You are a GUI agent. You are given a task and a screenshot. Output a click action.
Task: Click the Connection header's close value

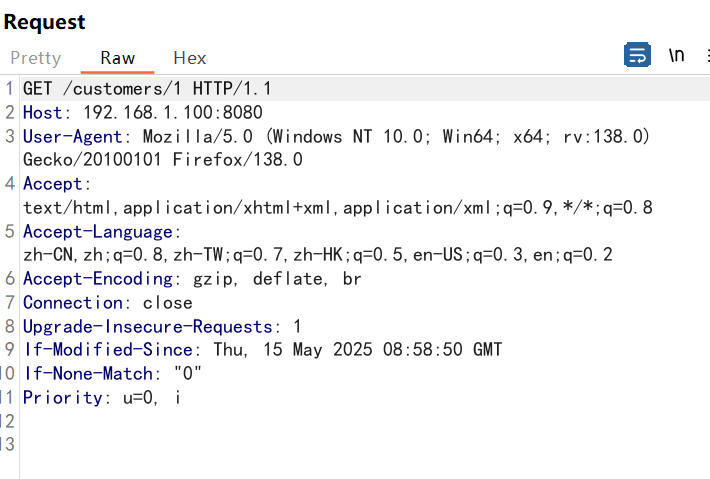click(168, 303)
